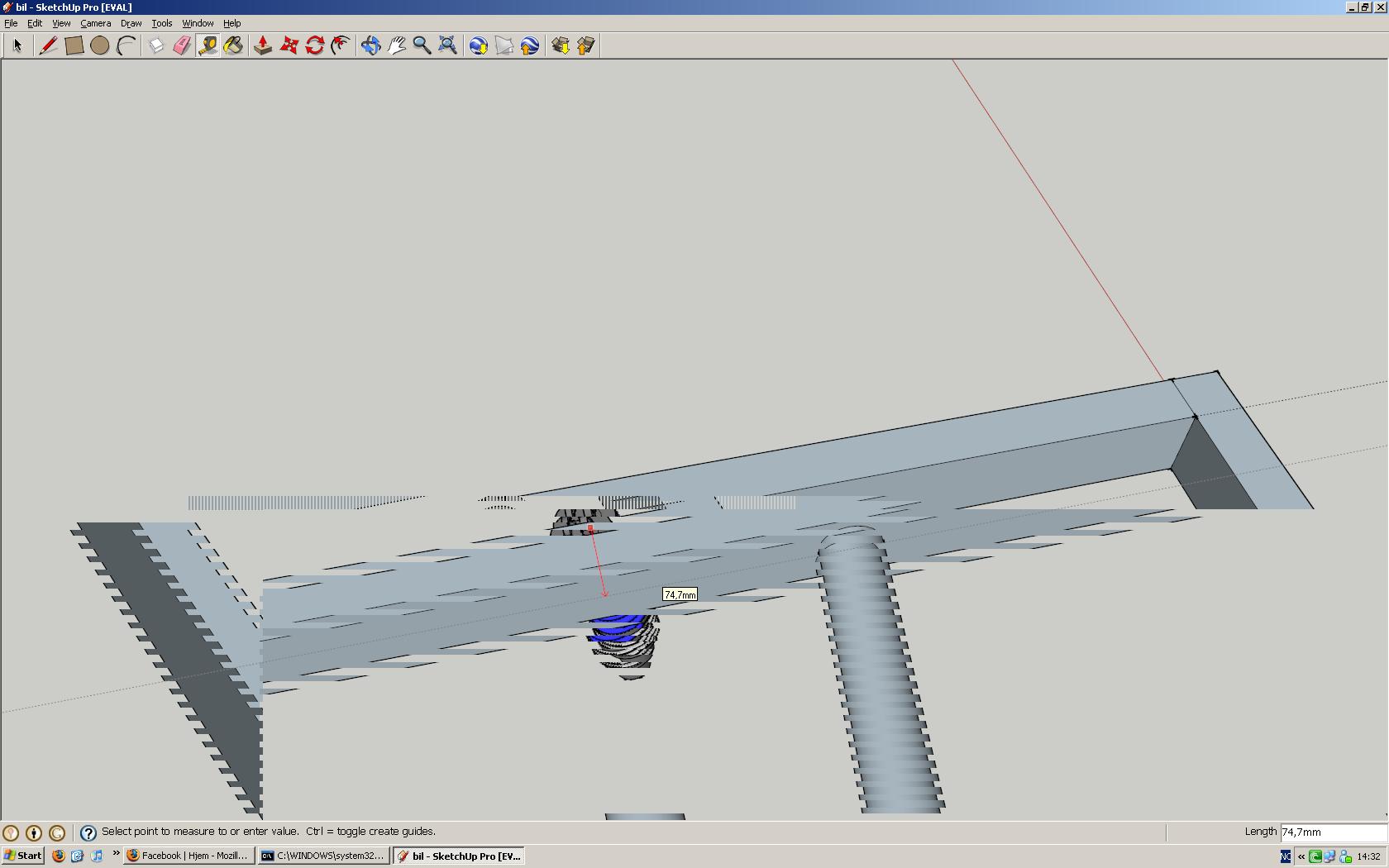Choose the Select arrow tool
Screen dimensions: 1389x868
click(x=17, y=45)
